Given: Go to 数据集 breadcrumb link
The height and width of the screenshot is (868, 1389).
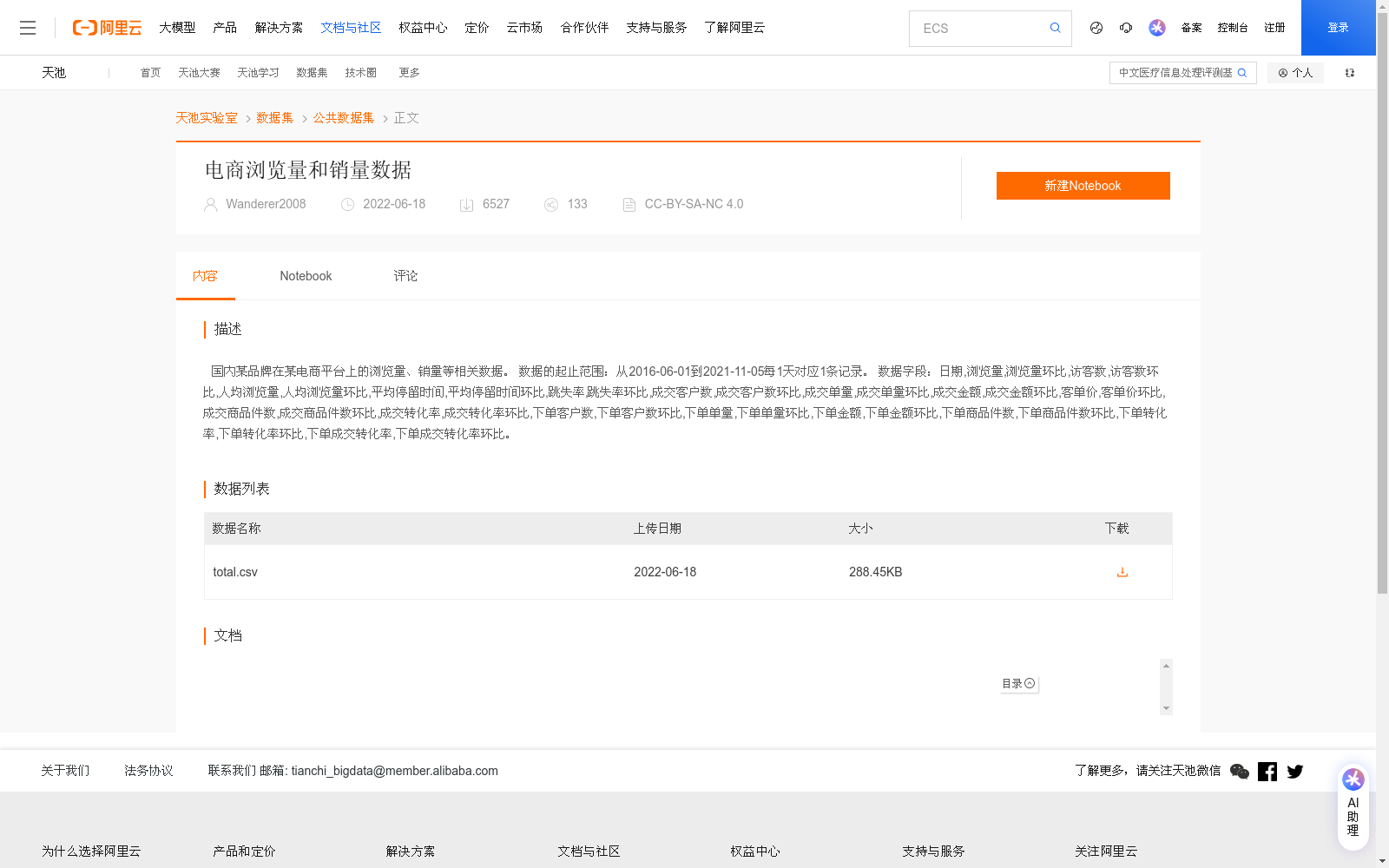Looking at the screenshot, I should click(275, 118).
